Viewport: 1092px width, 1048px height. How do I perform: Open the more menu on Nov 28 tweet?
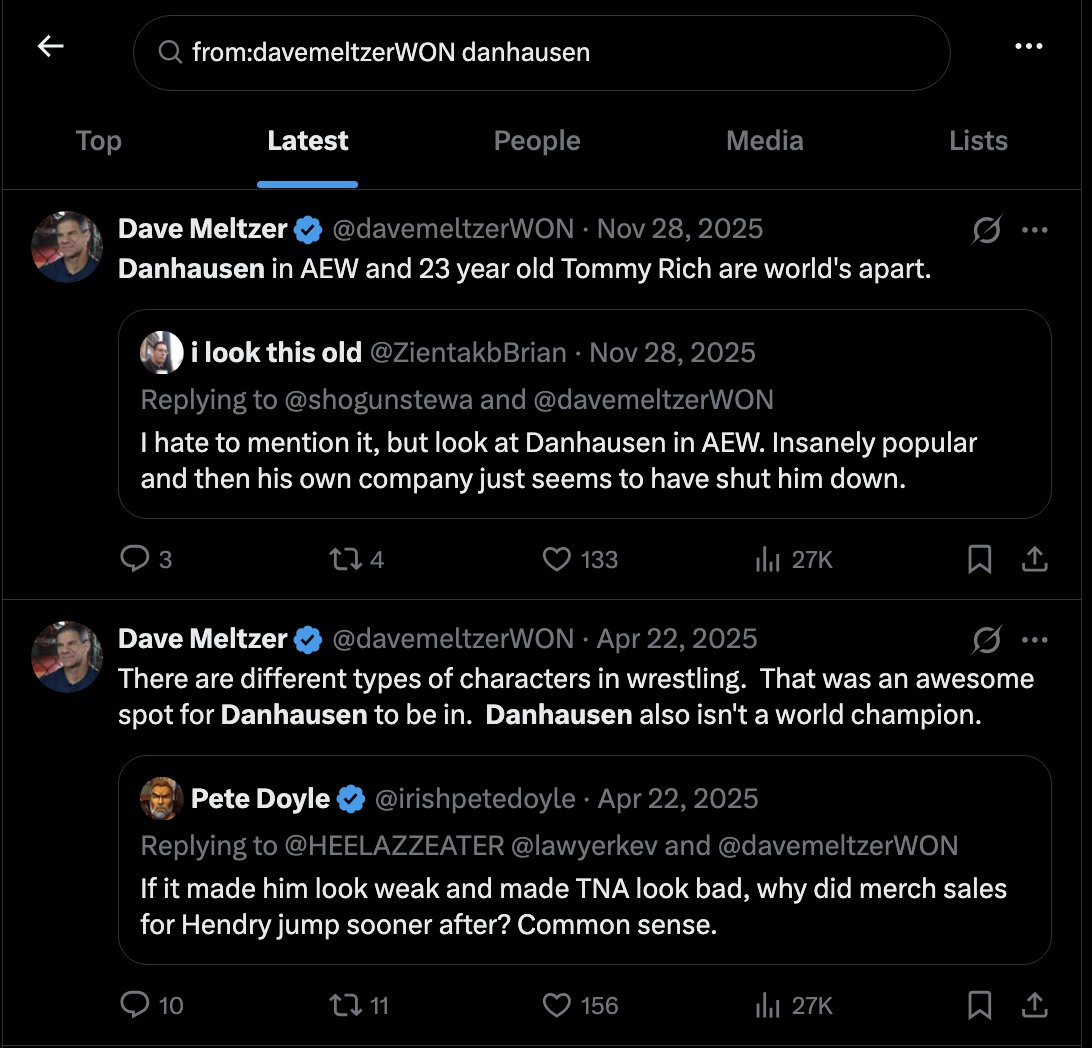coord(1034,230)
